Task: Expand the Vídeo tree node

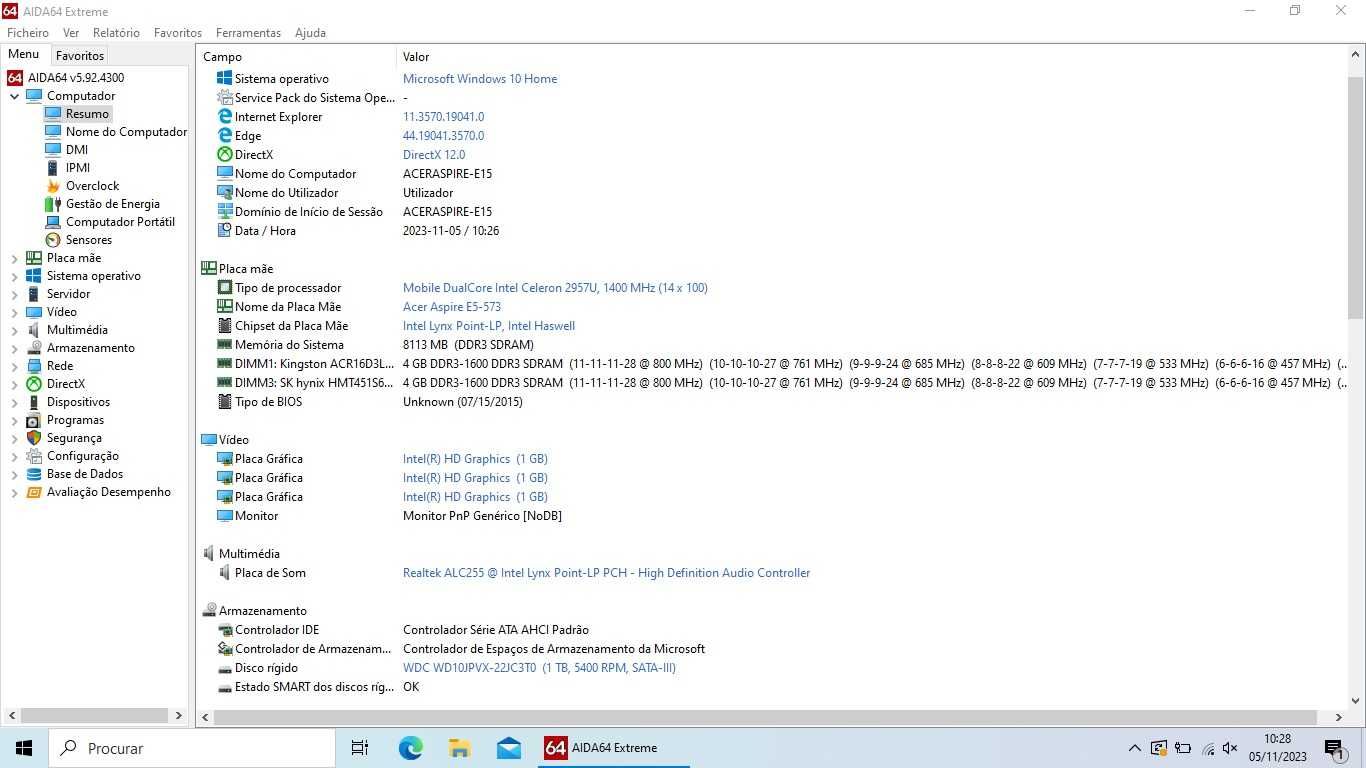Action: pos(15,312)
